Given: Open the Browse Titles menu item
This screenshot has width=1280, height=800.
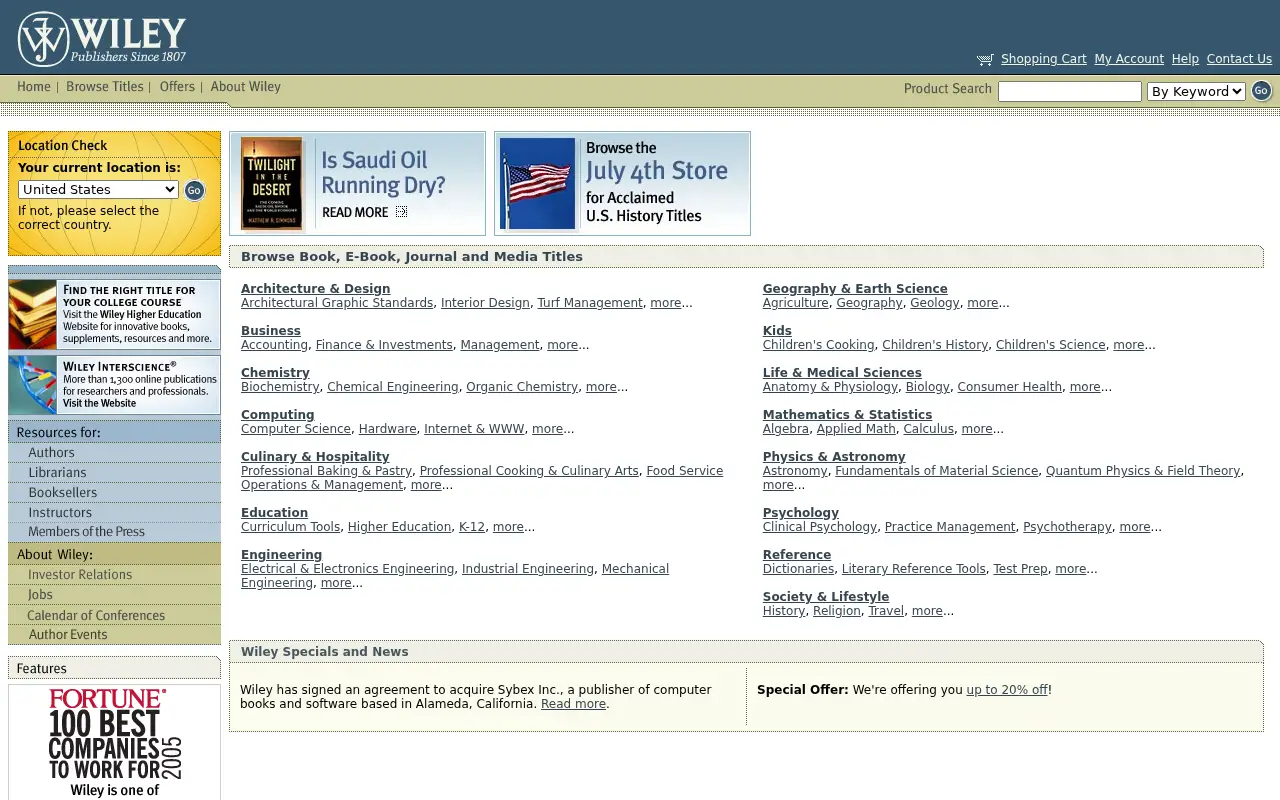Looking at the screenshot, I should coord(105,87).
